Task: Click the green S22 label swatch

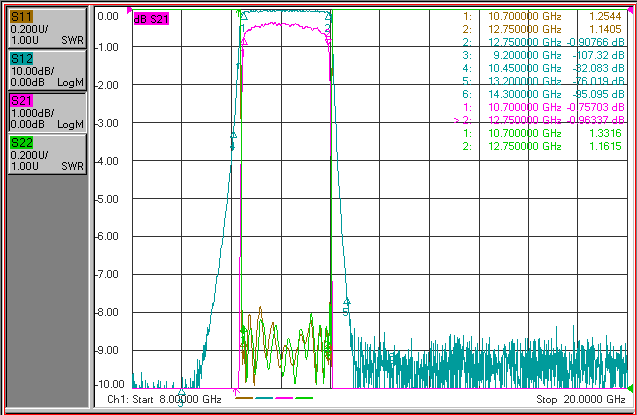Action: pos(22,143)
